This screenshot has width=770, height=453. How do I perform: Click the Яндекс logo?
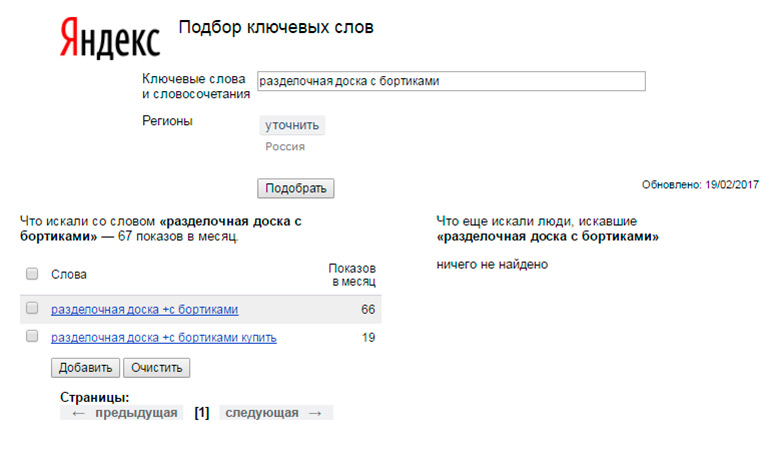109,38
